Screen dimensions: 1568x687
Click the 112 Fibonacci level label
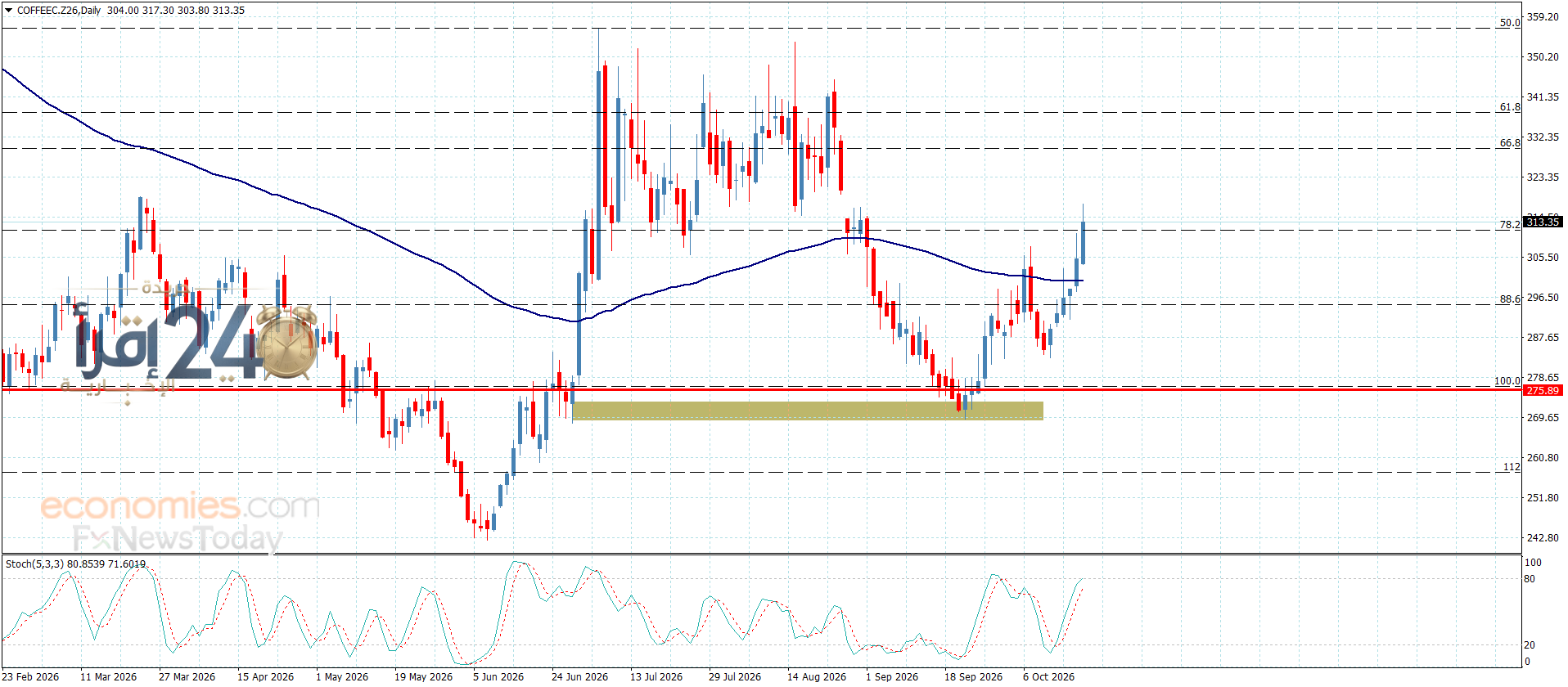pyautogui.click(x=1512, y=467)
